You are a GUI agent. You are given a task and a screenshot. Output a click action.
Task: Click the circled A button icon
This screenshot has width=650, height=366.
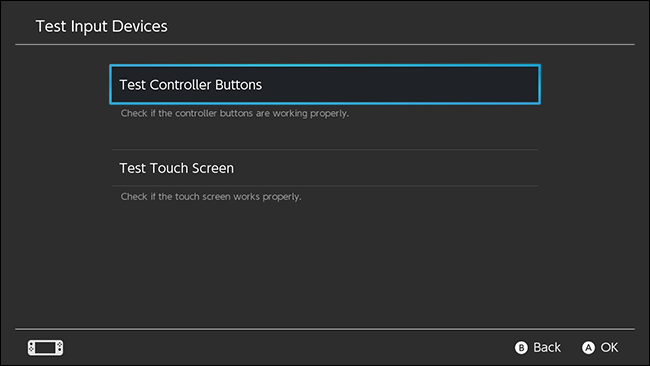588,347
